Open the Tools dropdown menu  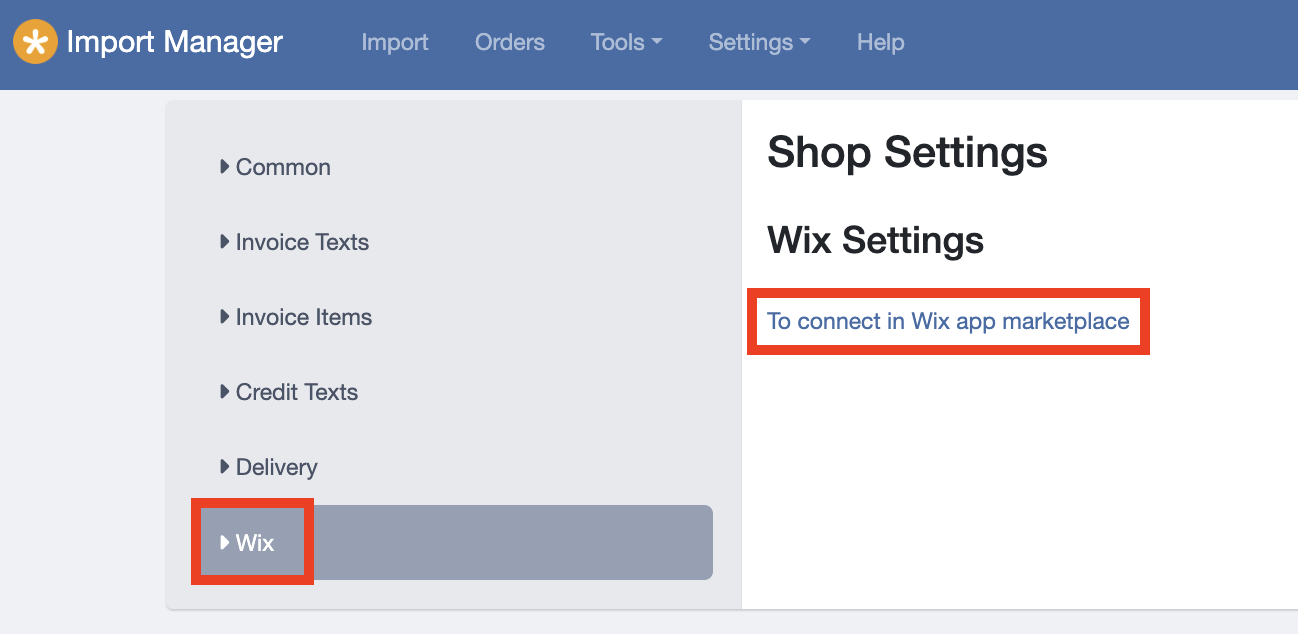tap(626, 42)
